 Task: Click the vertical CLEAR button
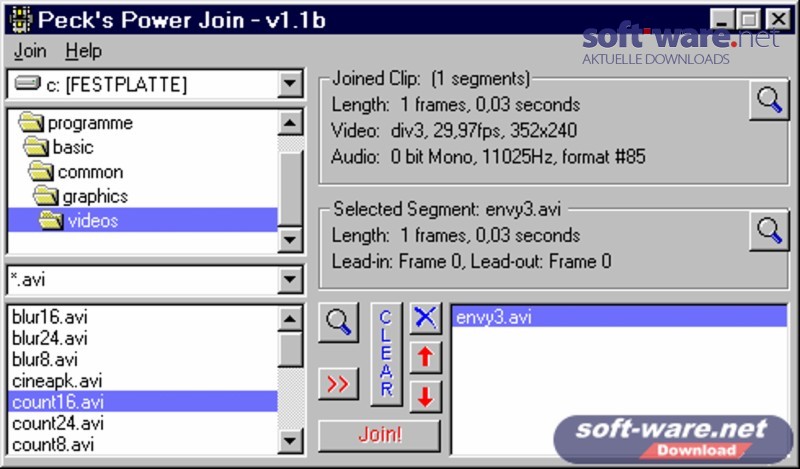(386, 354)
